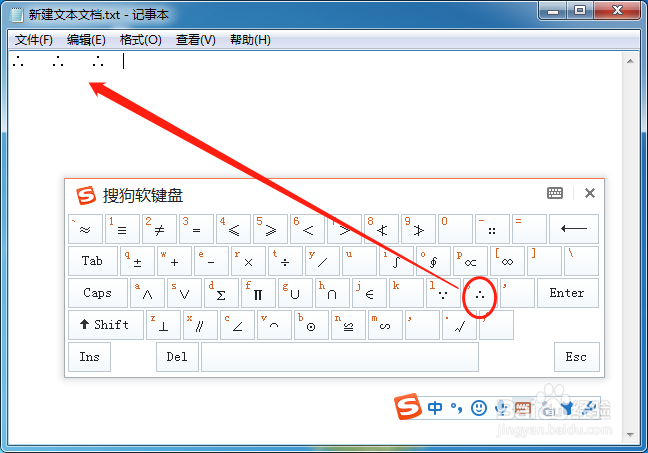The width and height of the screenshot is (648, 453).
Task: Click the congruent ≌ key labeled n
Action: 348,325
